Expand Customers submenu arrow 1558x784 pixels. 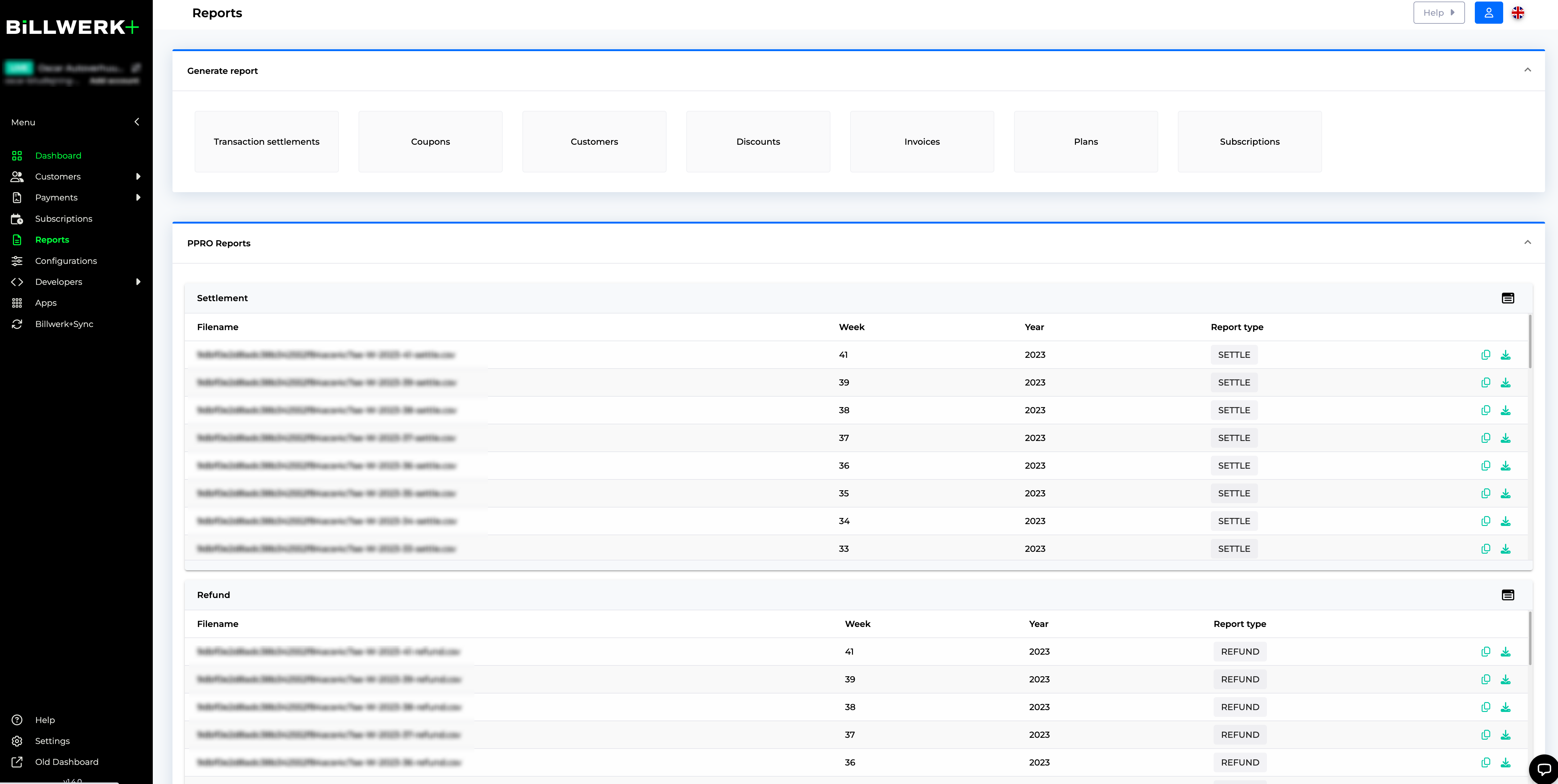(x=138, y=176)
